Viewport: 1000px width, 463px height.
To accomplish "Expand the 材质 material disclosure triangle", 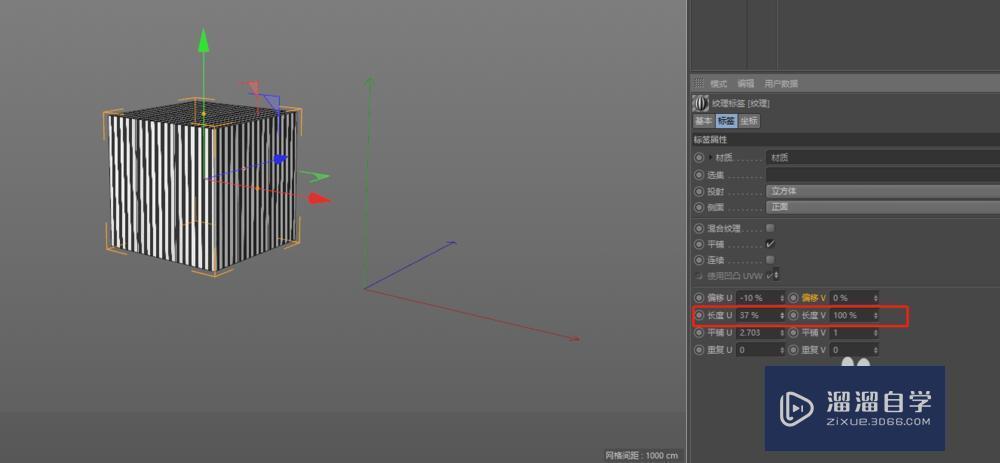I will [711, 157].
